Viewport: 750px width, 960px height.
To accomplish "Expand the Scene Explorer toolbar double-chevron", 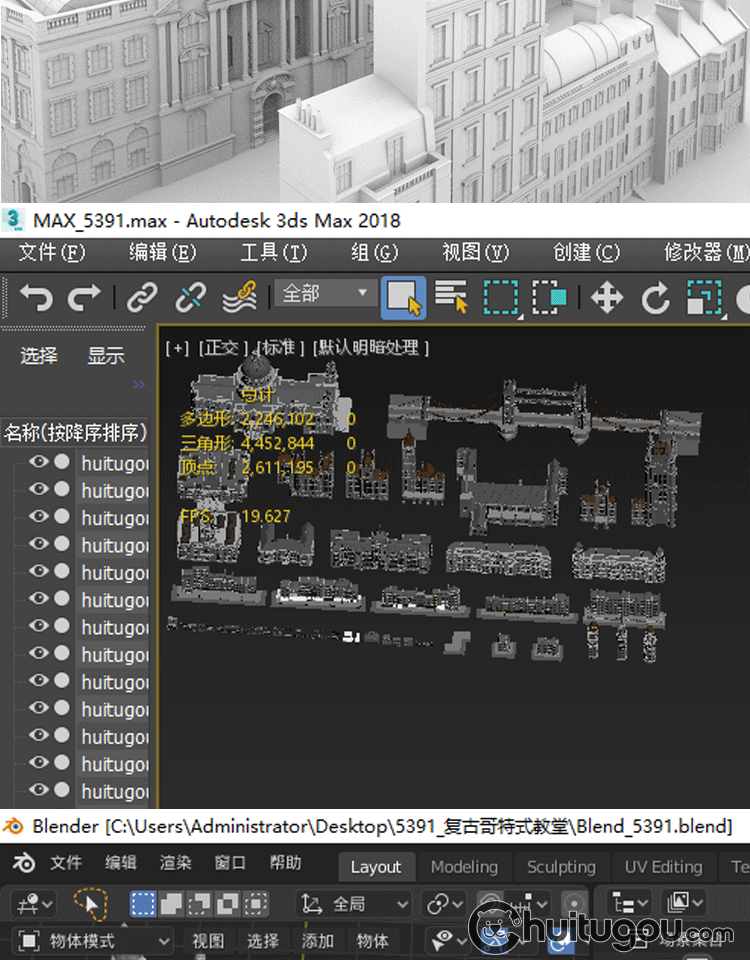I will click(x=139, y=384).
